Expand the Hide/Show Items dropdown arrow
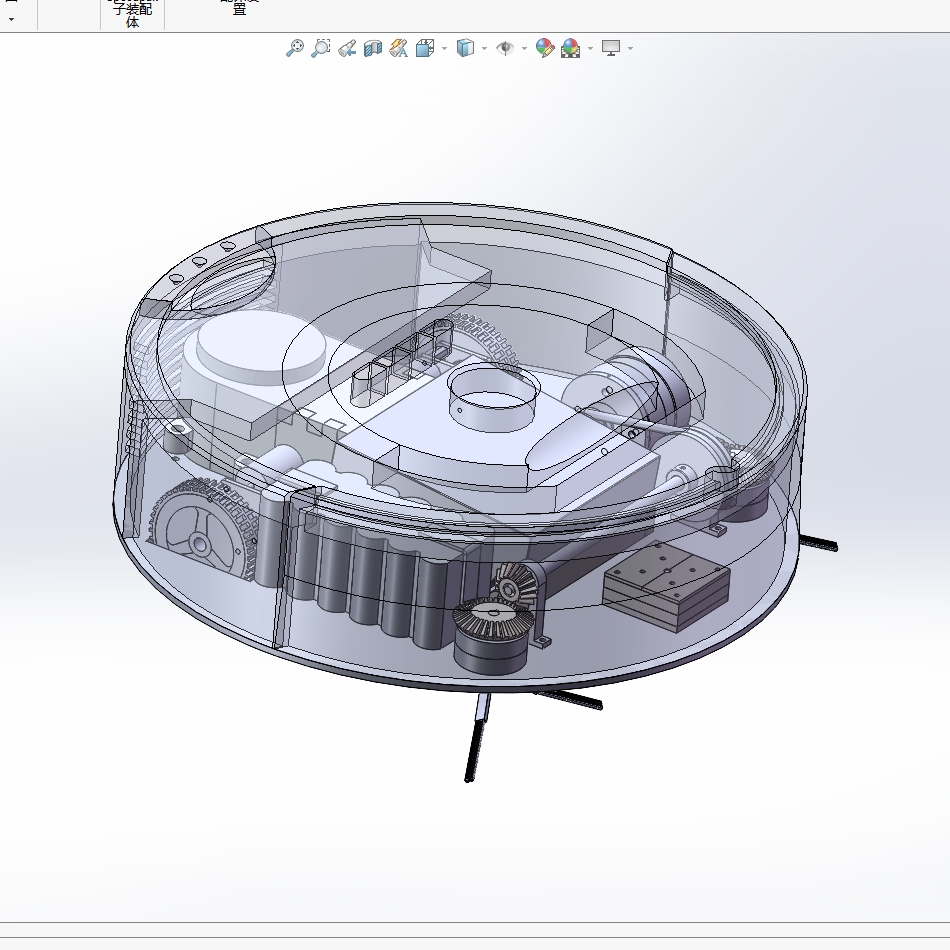The image size is (950, 950). pyautogui.click(x=524, y=48)
